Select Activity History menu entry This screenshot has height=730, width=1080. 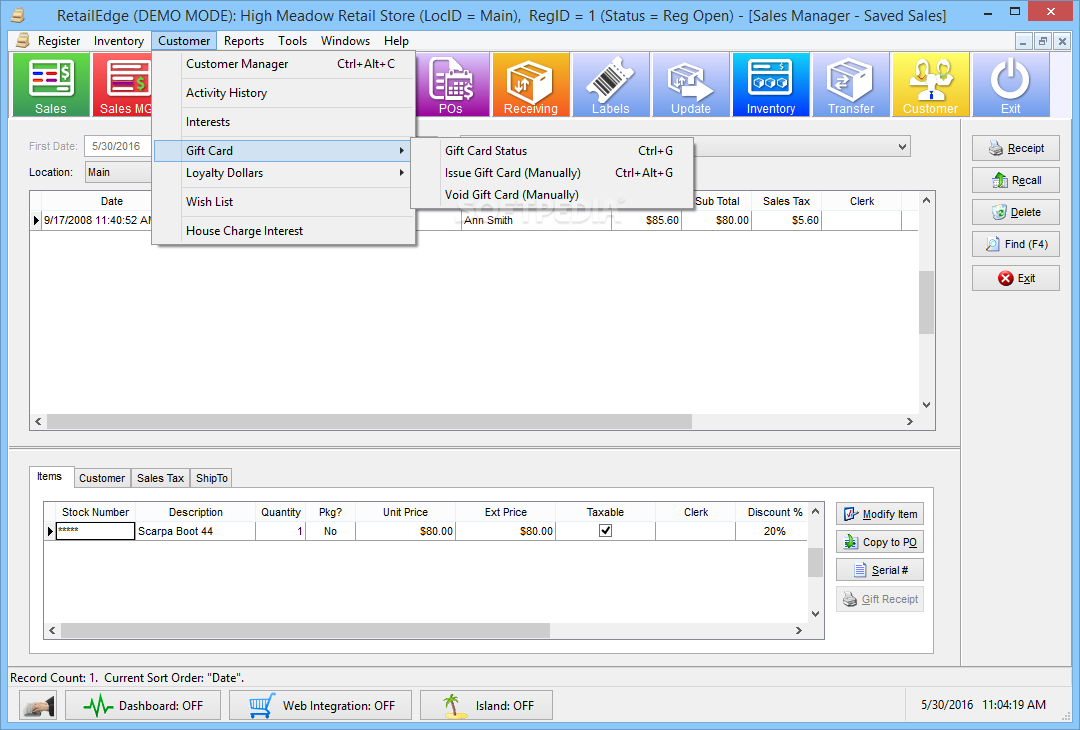[x=282, y=93]
